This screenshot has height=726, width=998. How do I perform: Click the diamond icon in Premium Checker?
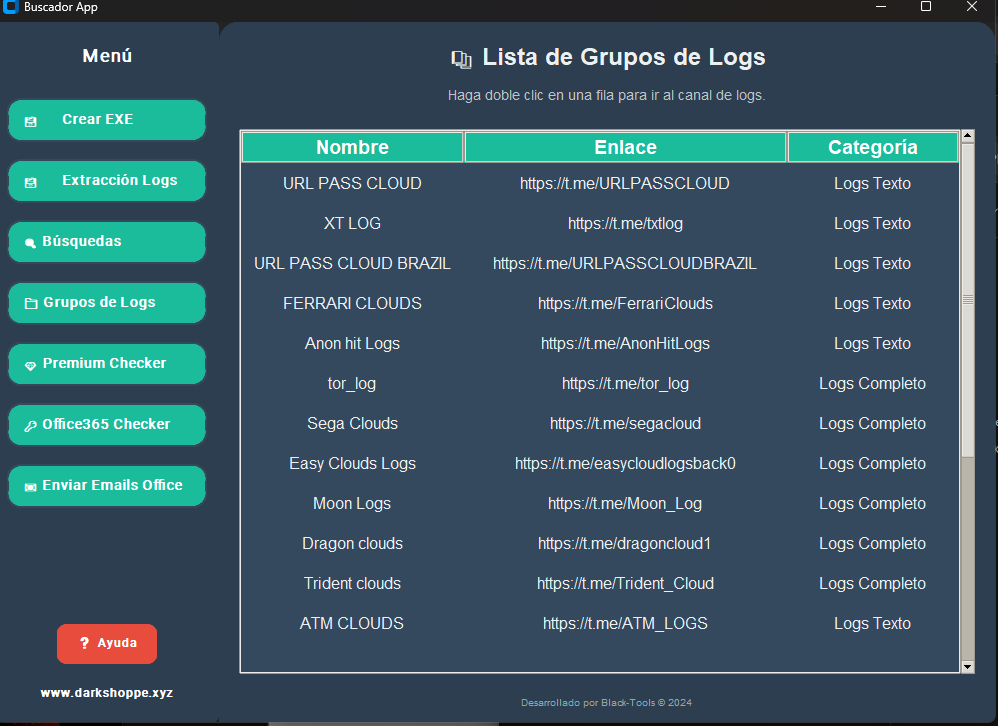(31, 365)
